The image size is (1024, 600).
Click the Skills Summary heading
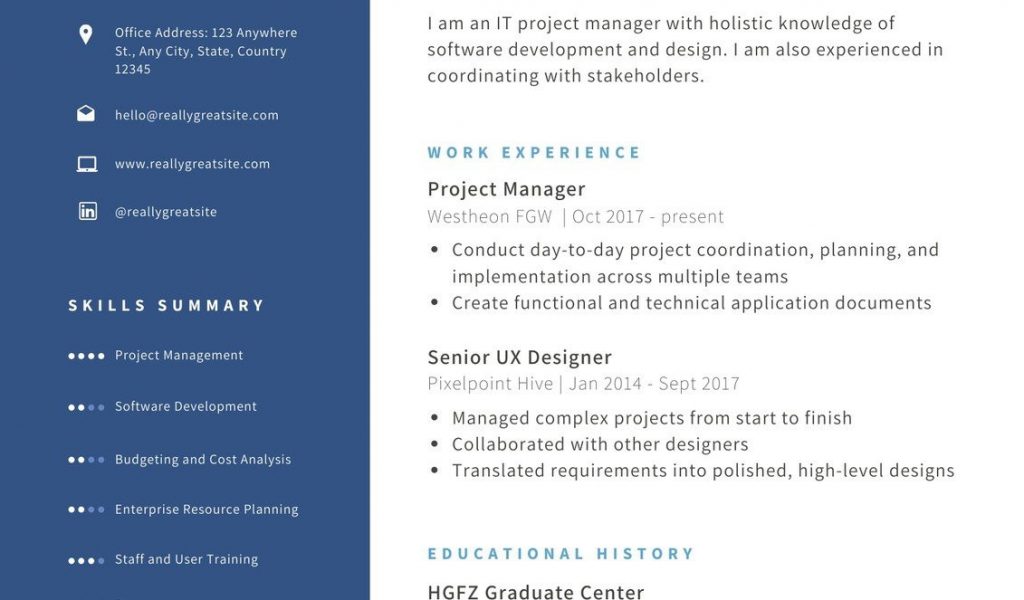tap(166, 306)
